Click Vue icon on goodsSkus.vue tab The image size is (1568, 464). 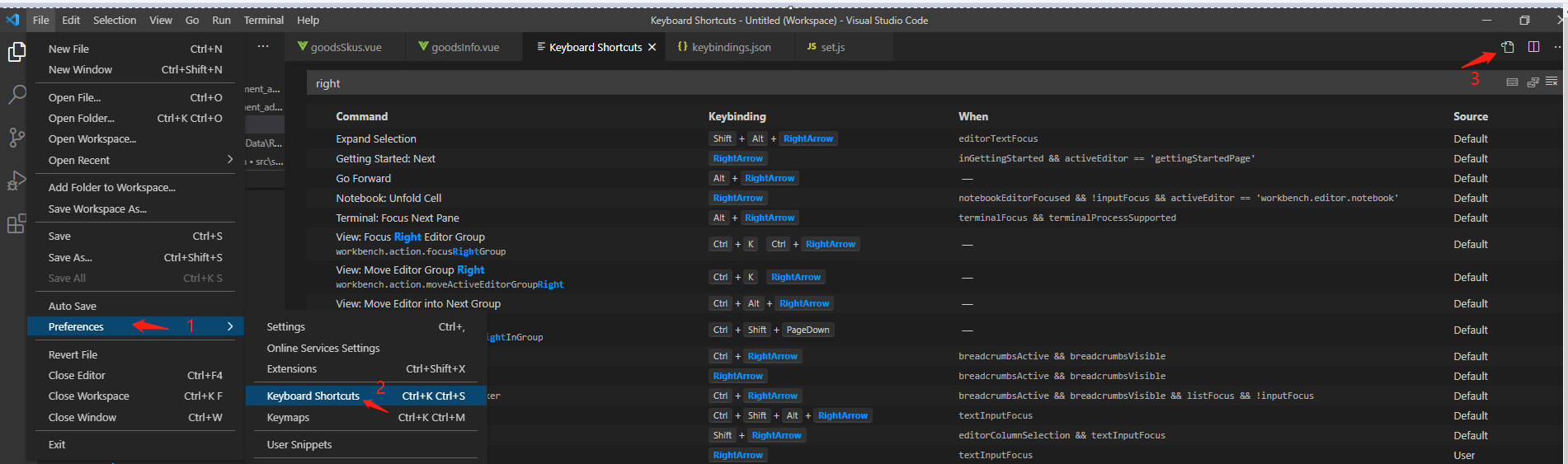302,47
